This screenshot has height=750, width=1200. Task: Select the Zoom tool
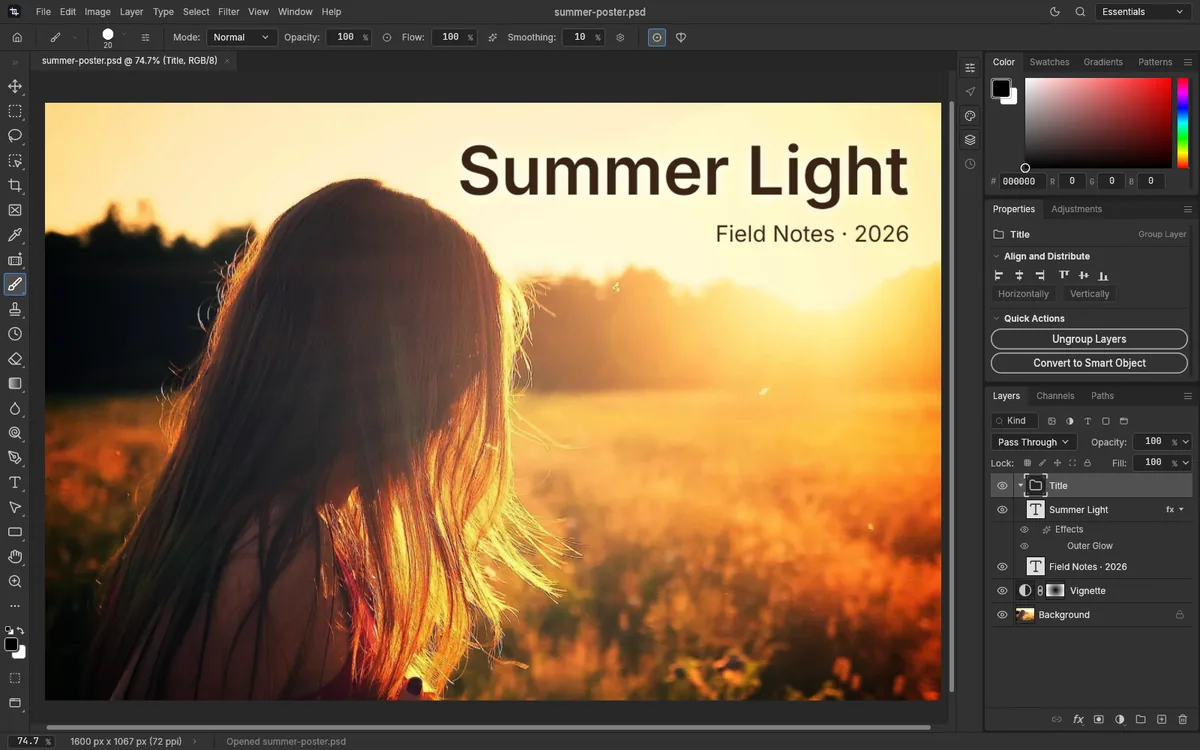coord(15,581)
